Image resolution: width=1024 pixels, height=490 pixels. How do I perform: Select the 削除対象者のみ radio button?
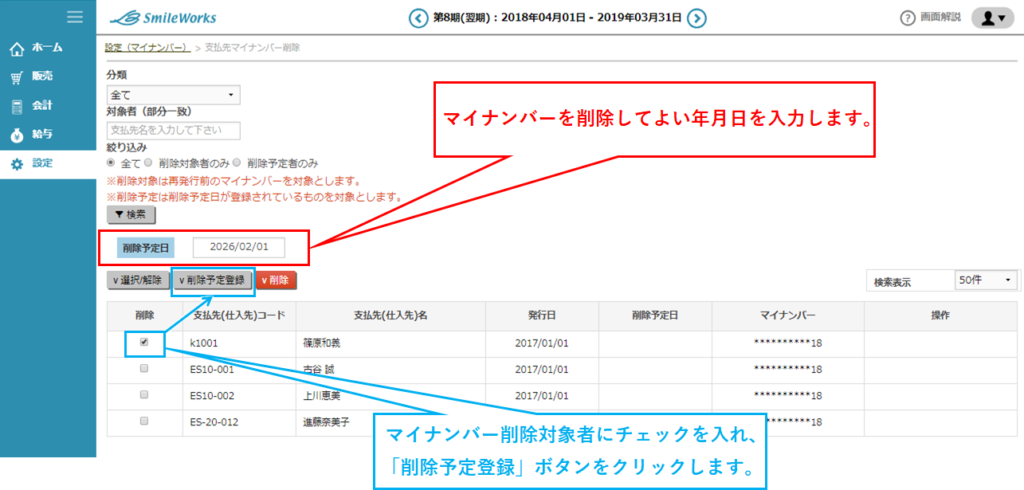(x=148, y=162)
